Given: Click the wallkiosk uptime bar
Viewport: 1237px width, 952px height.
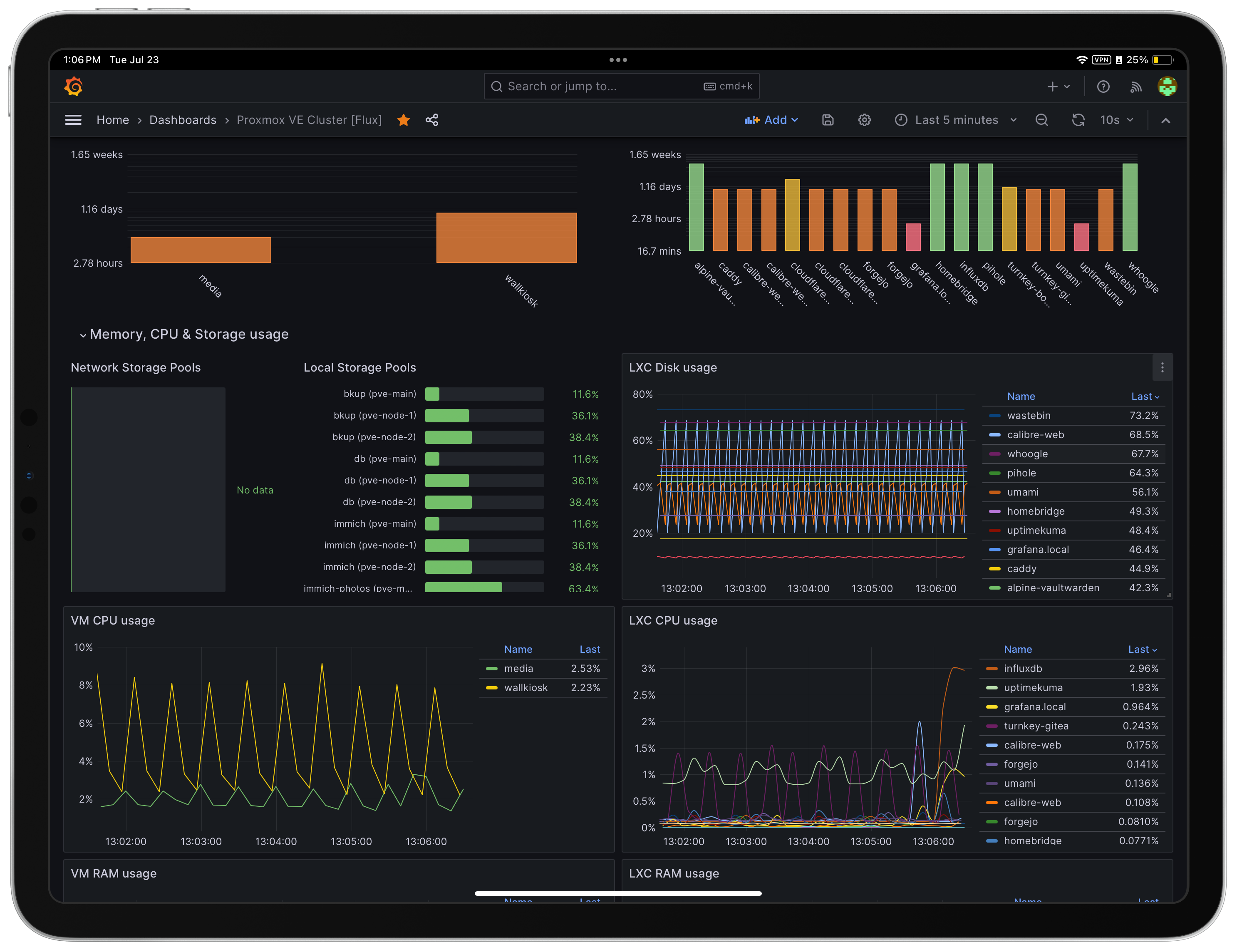Looking at the screenshot, I should (506, 238).
